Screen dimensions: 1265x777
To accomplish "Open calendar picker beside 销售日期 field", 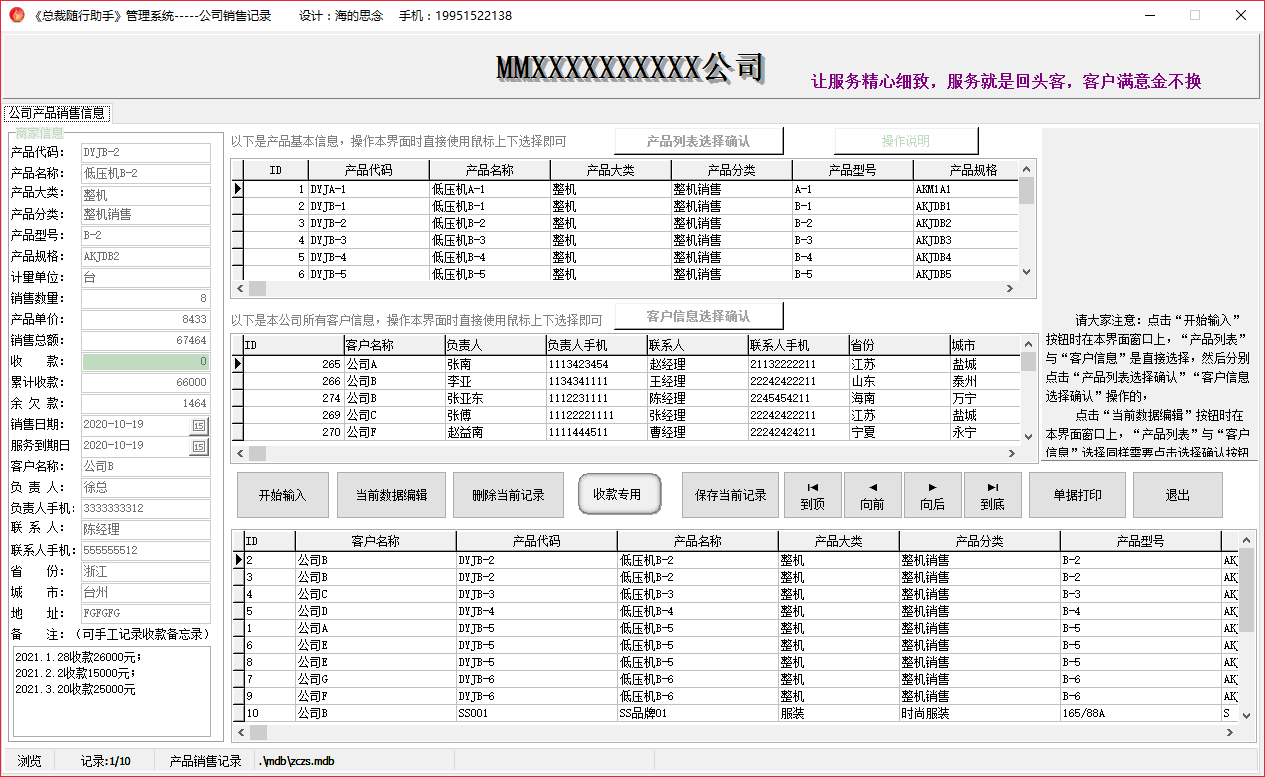I will point(198,425).
